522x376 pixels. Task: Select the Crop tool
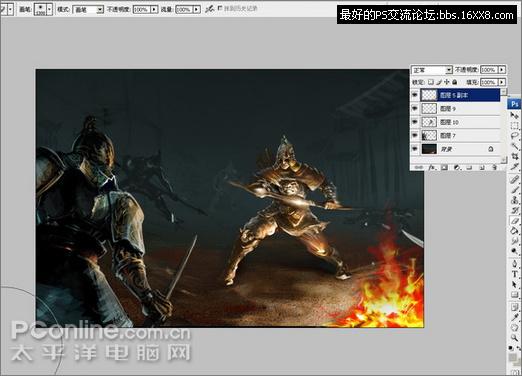(514, 156)
